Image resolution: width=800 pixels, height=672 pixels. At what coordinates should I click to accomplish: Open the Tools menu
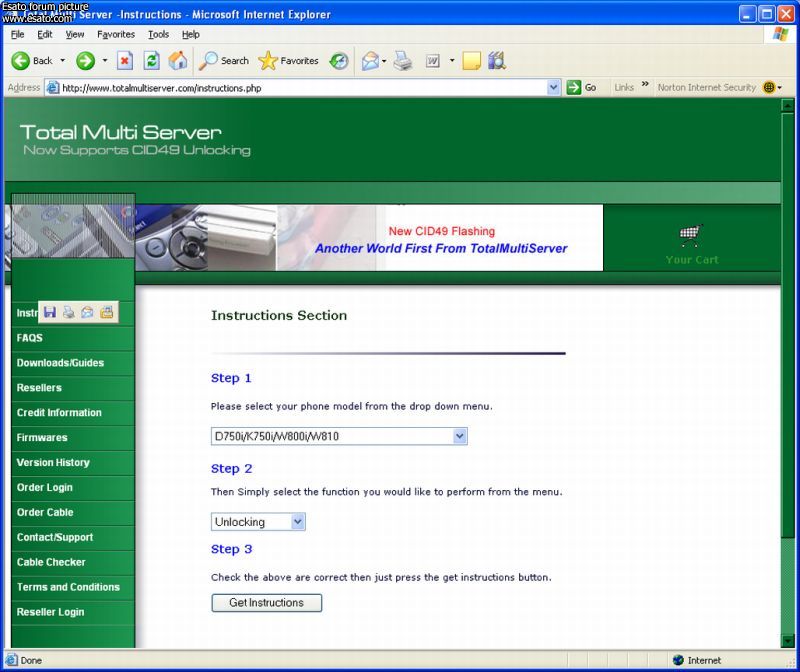point(158,34)
